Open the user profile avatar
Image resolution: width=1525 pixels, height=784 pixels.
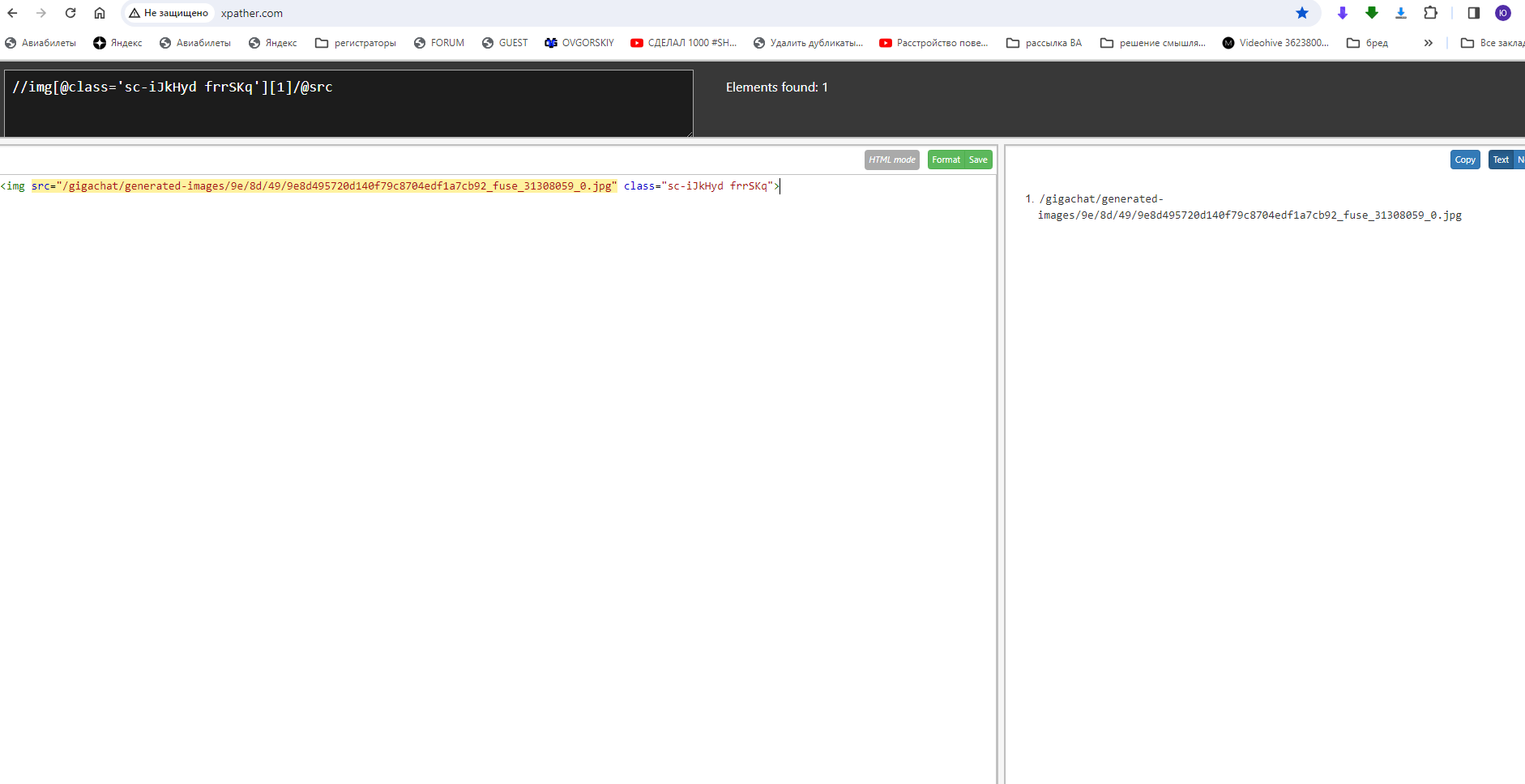tap(1502, 13)
